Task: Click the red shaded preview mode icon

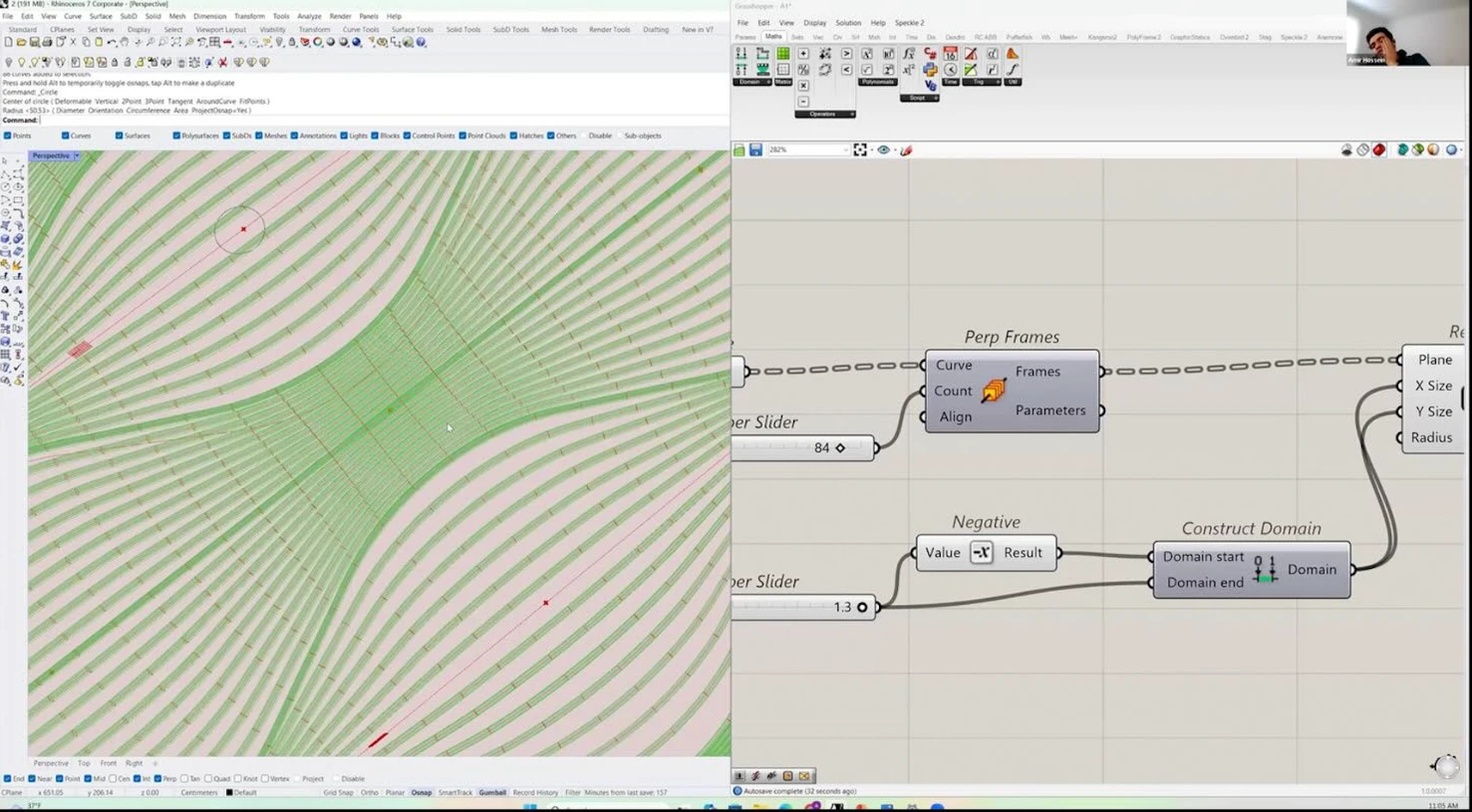Action: 1379,149
